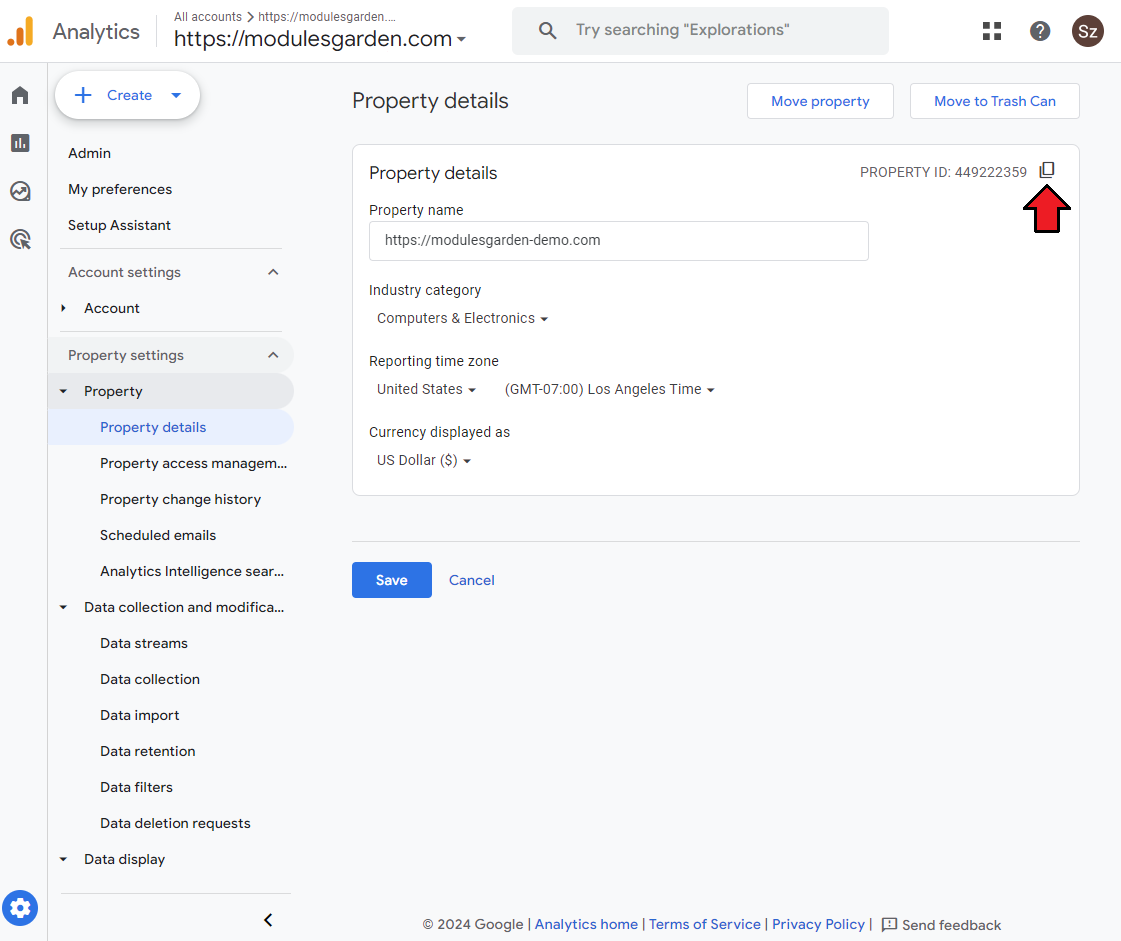Copy the property ID with copy icon
The width and height of the screenshot is (1121, 941).
click(x=1047, y=170)
